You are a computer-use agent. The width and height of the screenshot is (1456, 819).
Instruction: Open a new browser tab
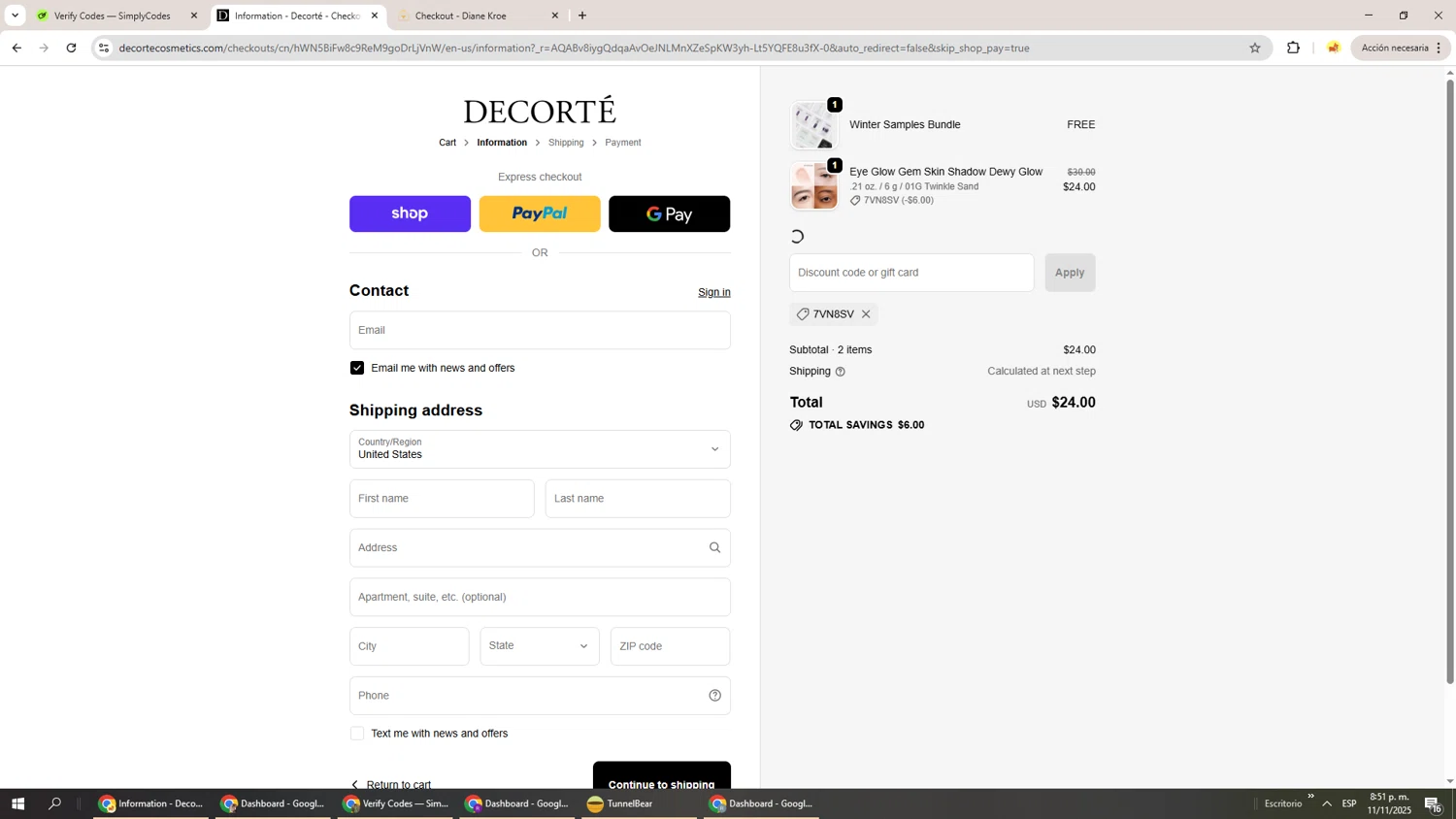pyautogui.click(x=582, y=16)
